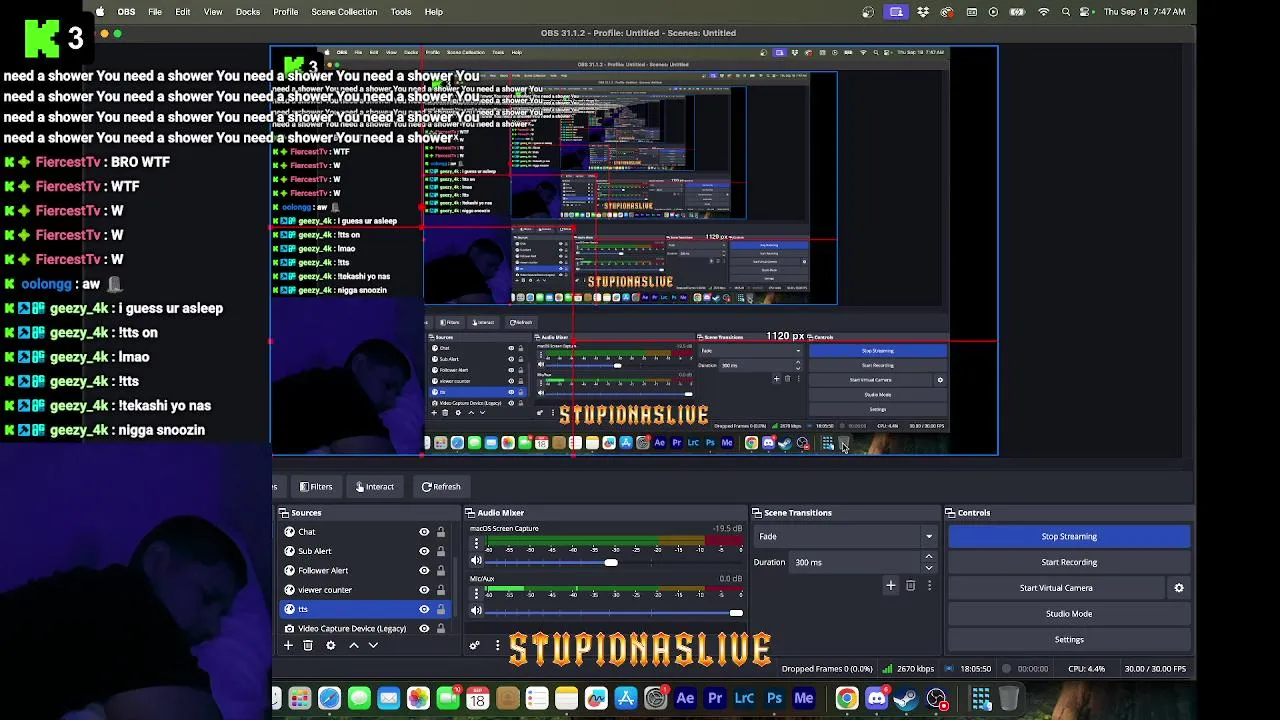Open Spotlight search in the menu bar
Viewport: 1280px width, 720px height.
1066,12
